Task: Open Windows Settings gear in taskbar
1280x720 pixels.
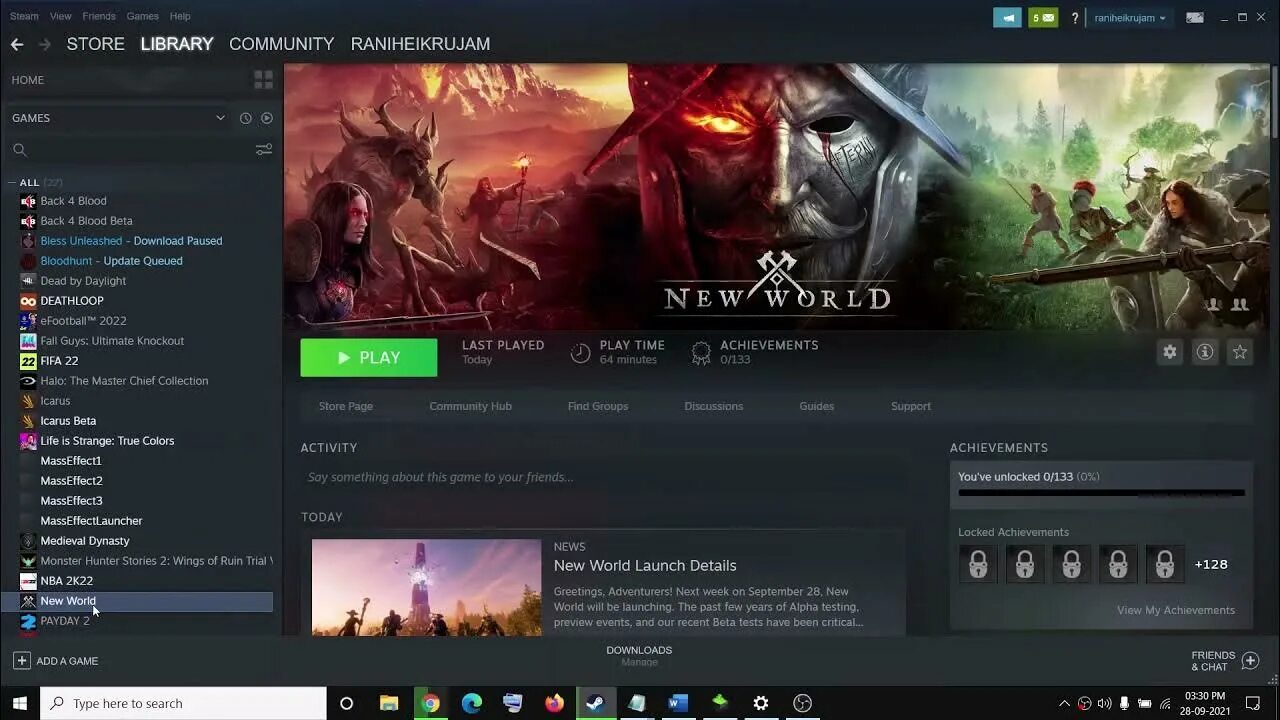Action: [x=760, y=703]
